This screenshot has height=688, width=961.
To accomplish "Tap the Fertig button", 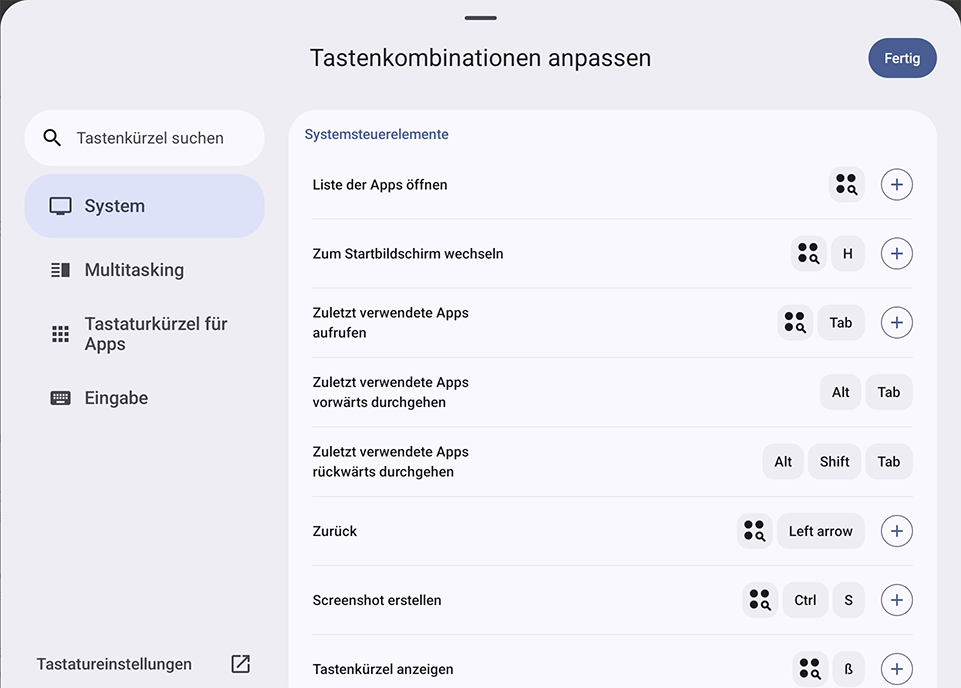I will pos(902,58).
